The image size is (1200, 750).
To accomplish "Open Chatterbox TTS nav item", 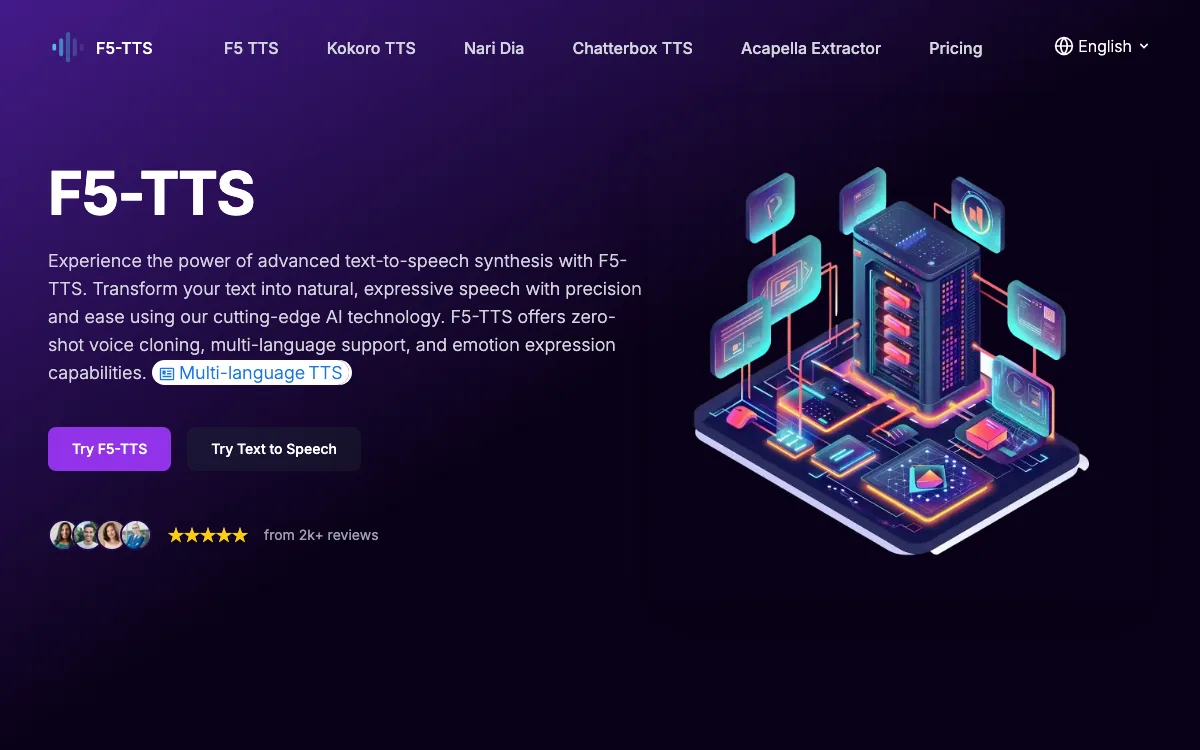I will [x=632, y=48].
